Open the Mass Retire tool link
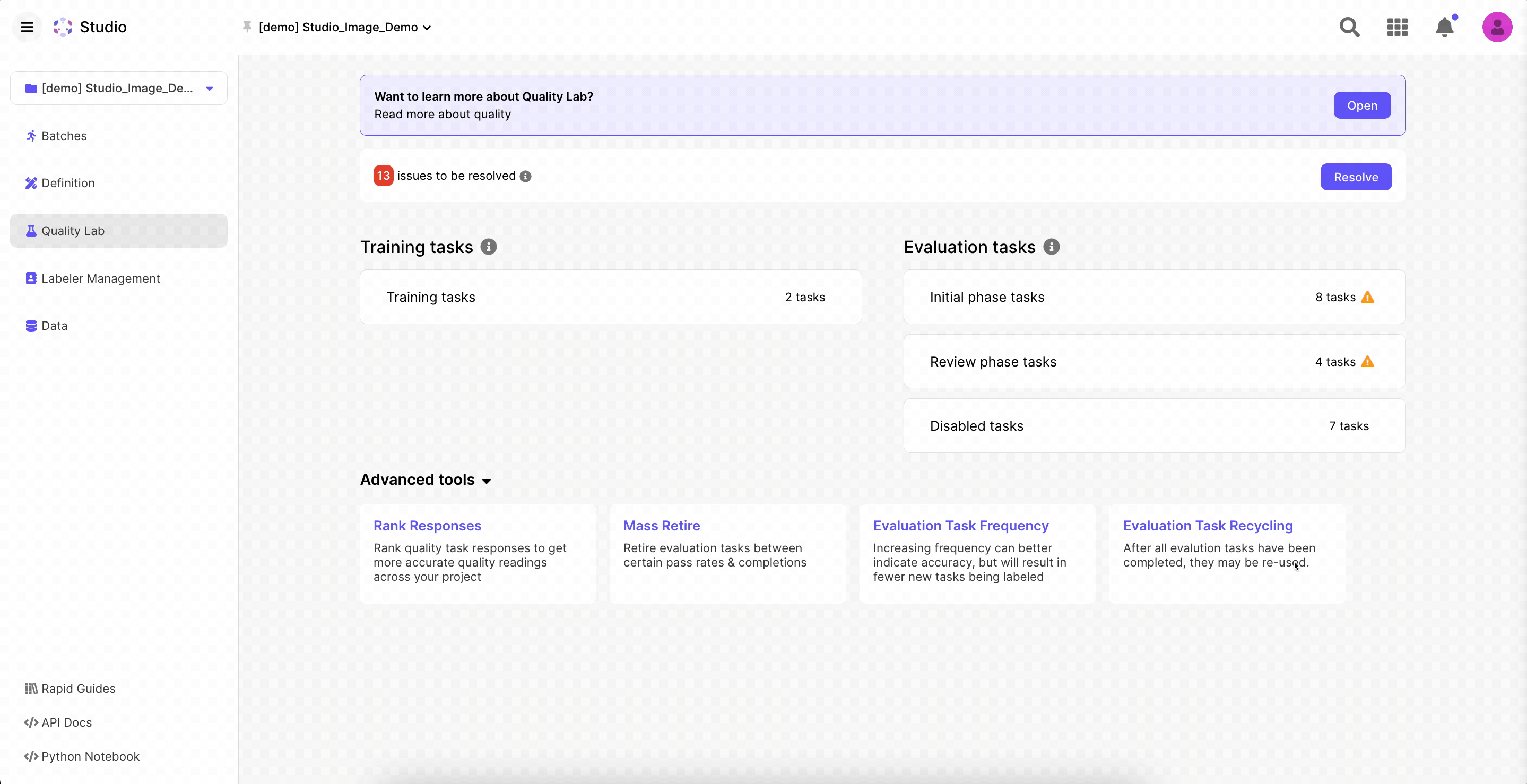This screenshot has width=1527, height=784. coord(662,526)
